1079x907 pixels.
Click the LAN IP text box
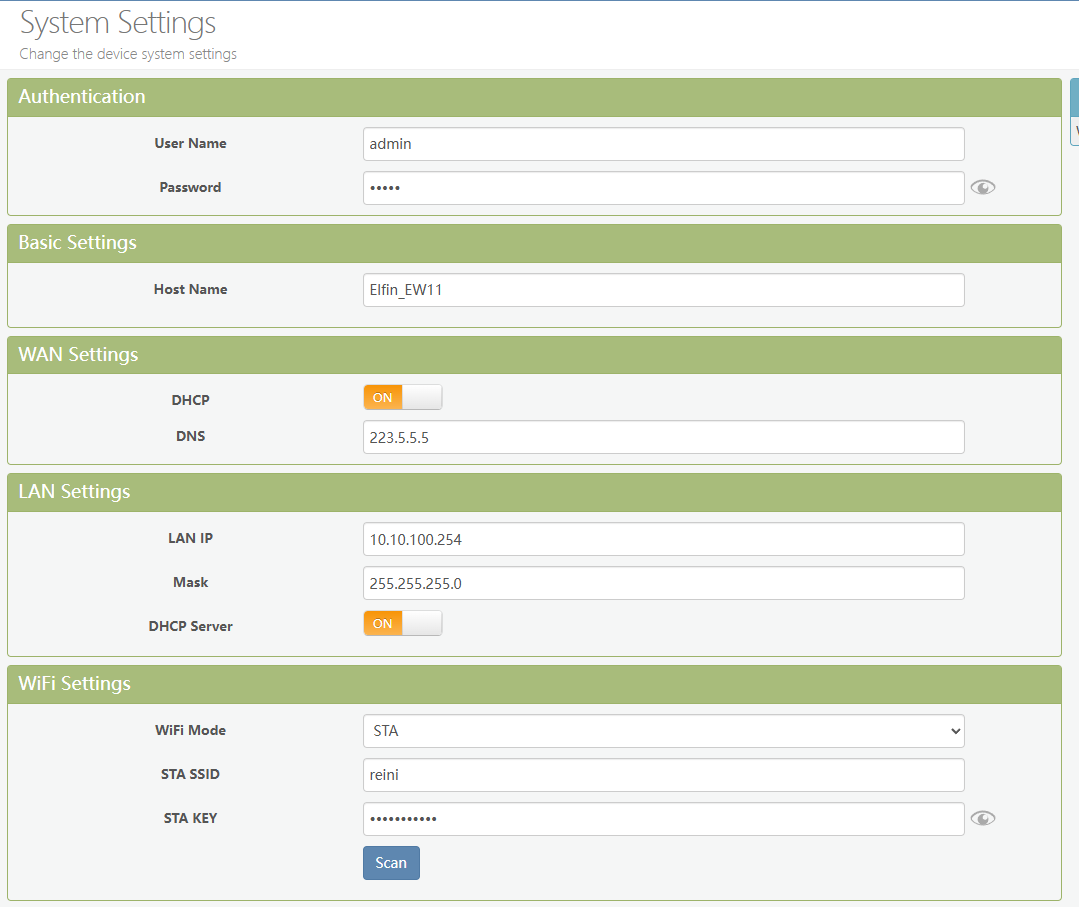pos(663,539)
